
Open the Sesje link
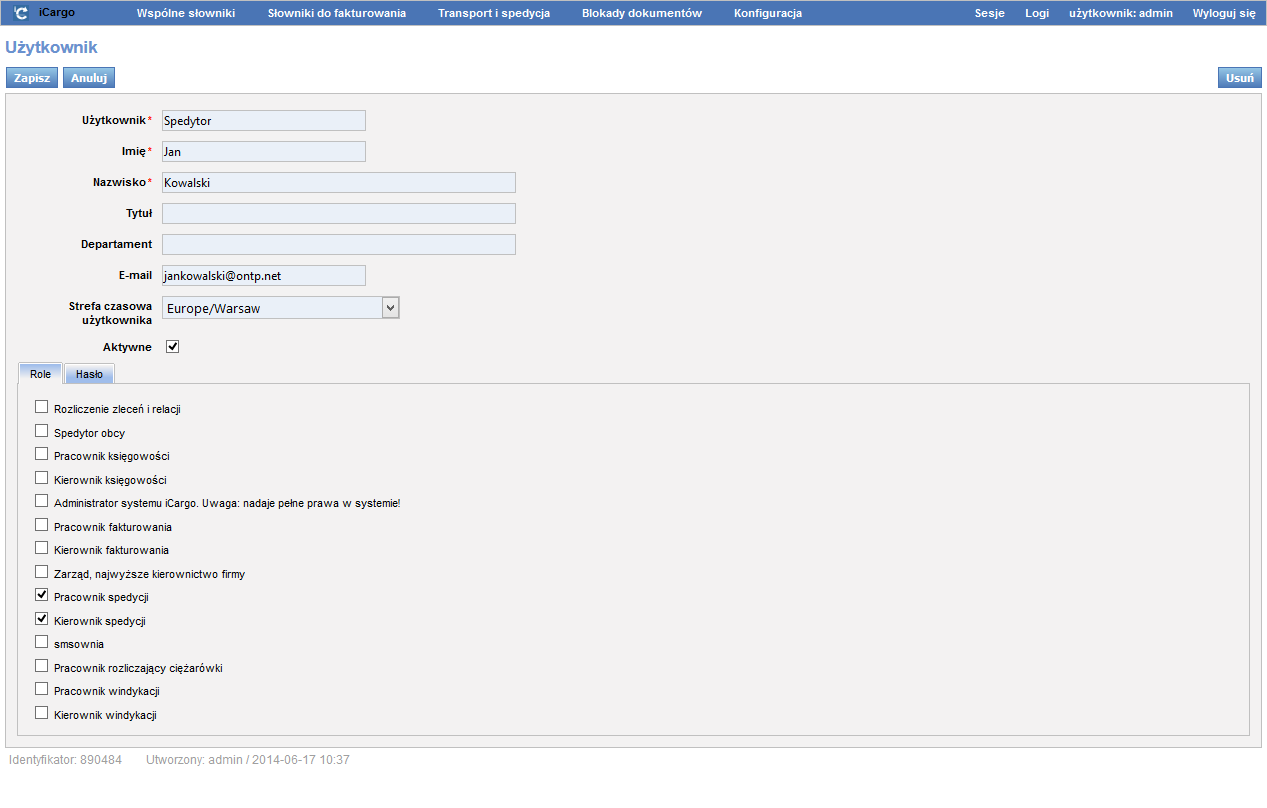pos(989,13)
